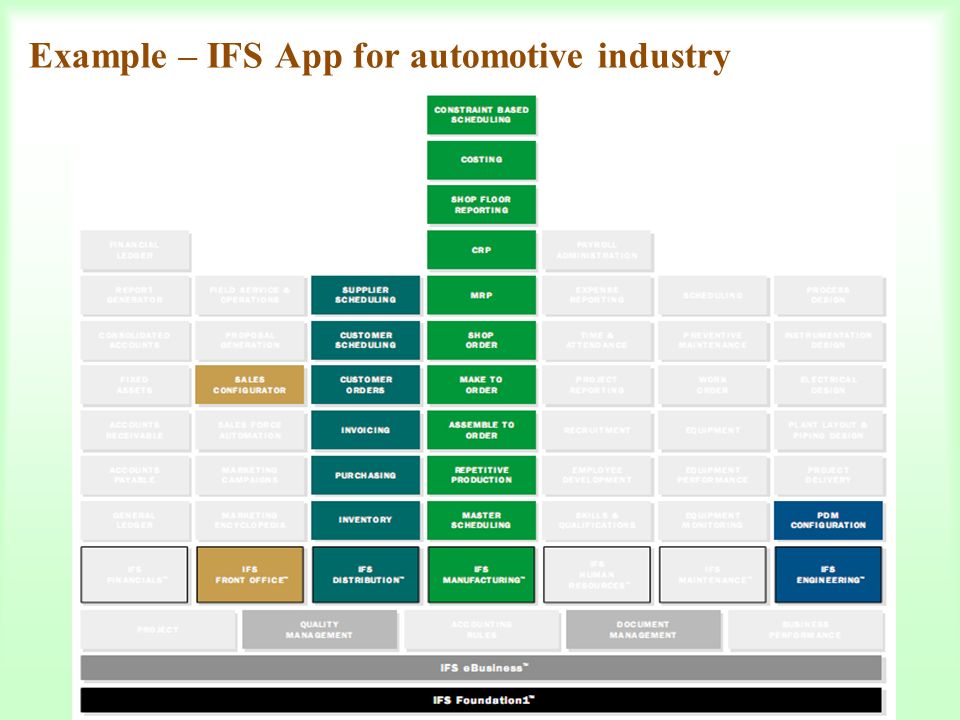The image size is (960, 720).
Task: Select the Document Management block
Action: [x=643, y=629]
